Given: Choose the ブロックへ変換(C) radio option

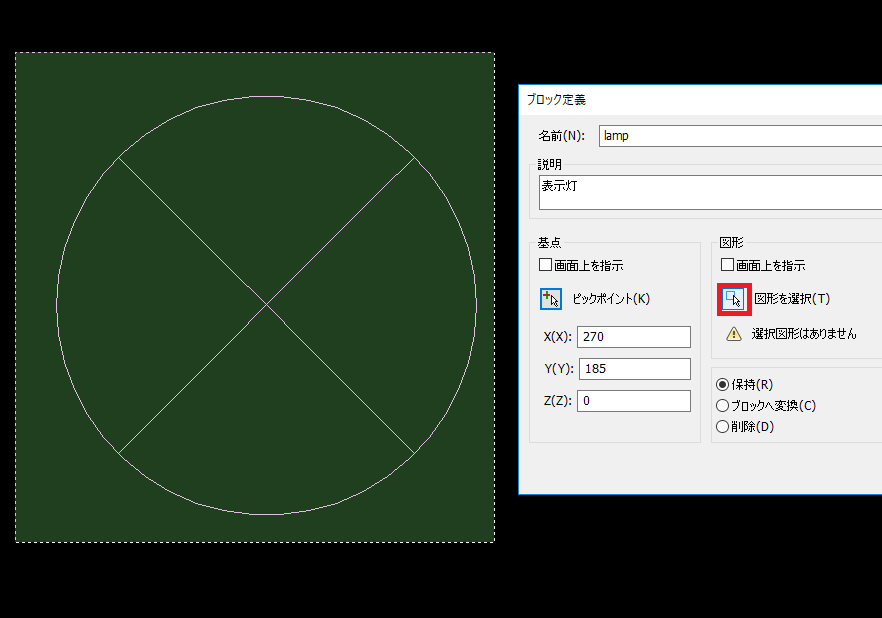Looking at the screenshot, I should click(721, 407).
